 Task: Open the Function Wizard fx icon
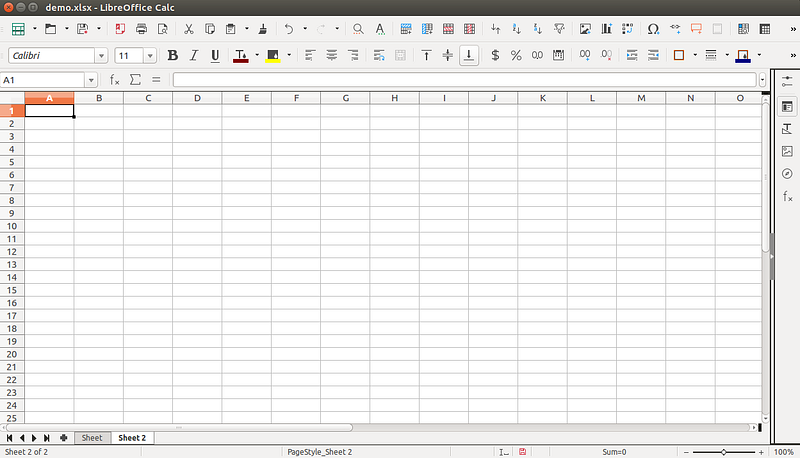click(115, 80)
